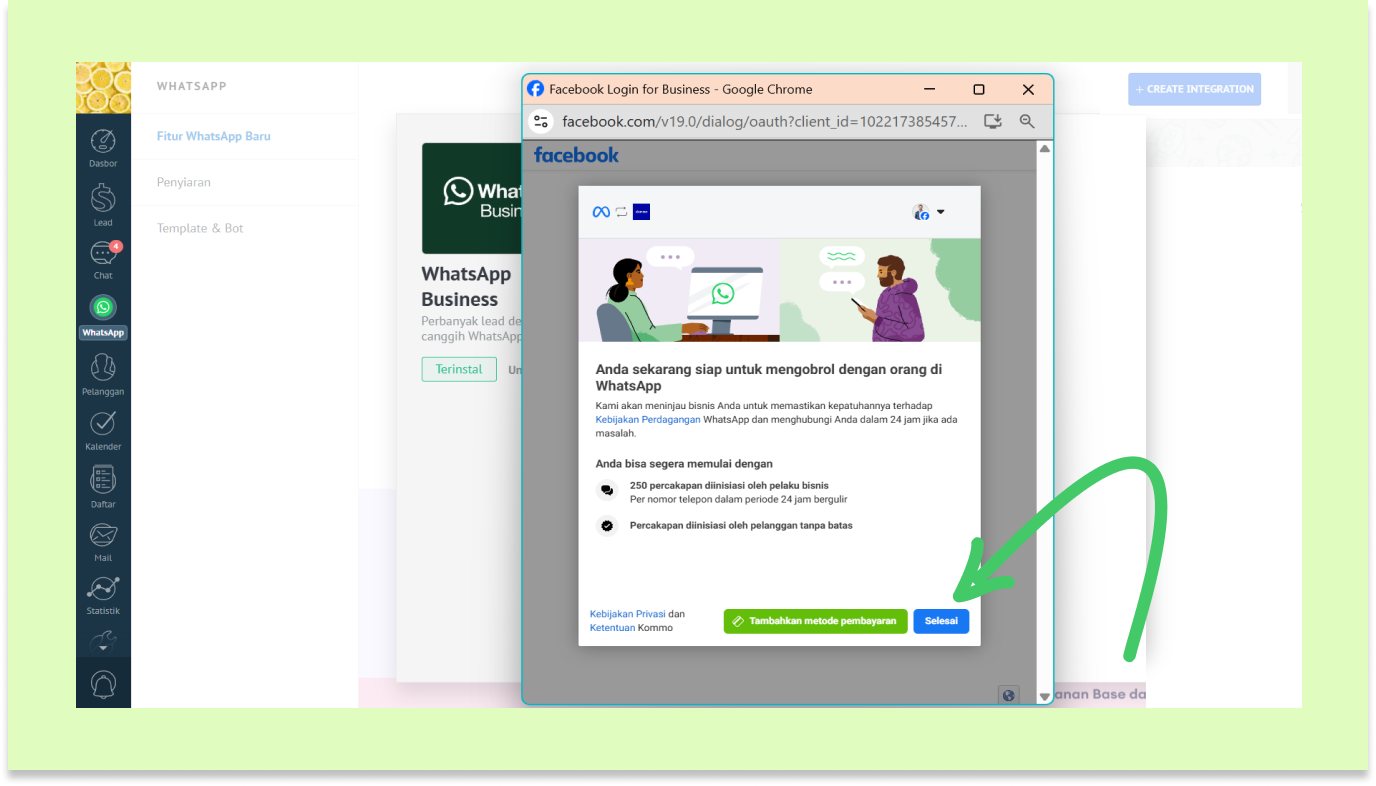The image size is (1376, 786).
Task: Open the Kalender icon
Action: pyautogui.click(x=103, y=430)
